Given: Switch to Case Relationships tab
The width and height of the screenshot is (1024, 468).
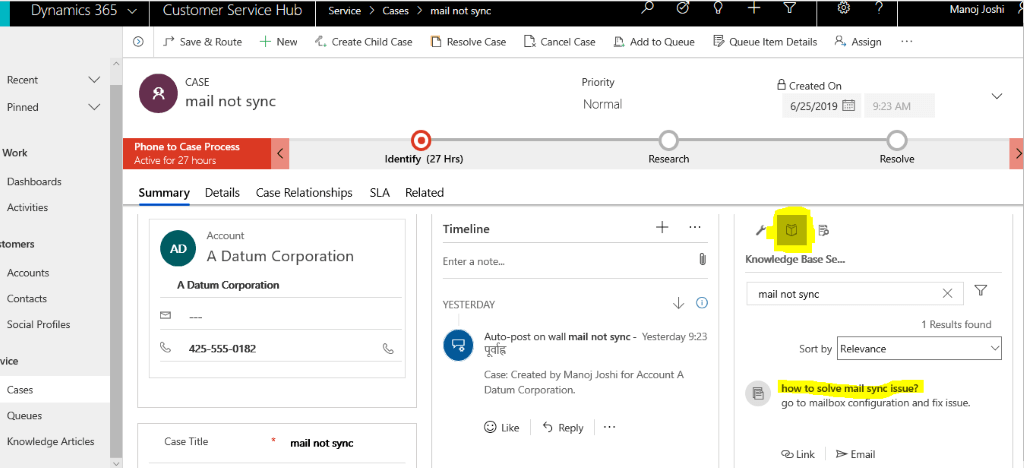Looking at the screenshot, I should [x=304, y=193].
